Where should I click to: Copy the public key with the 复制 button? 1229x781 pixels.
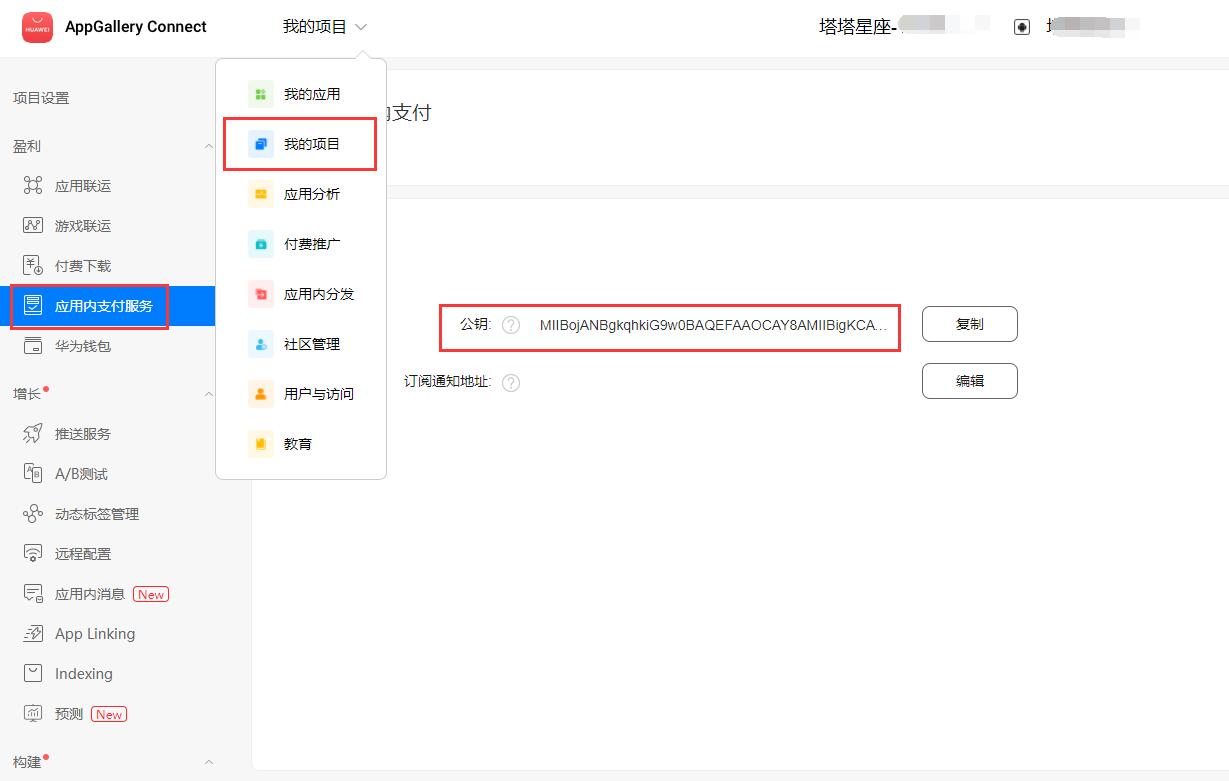970,324
